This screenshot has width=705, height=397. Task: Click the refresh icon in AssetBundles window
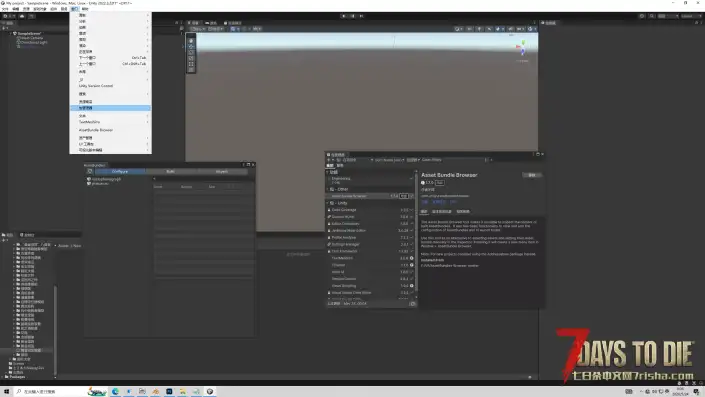pyautogui.click(x=89, y=171)
